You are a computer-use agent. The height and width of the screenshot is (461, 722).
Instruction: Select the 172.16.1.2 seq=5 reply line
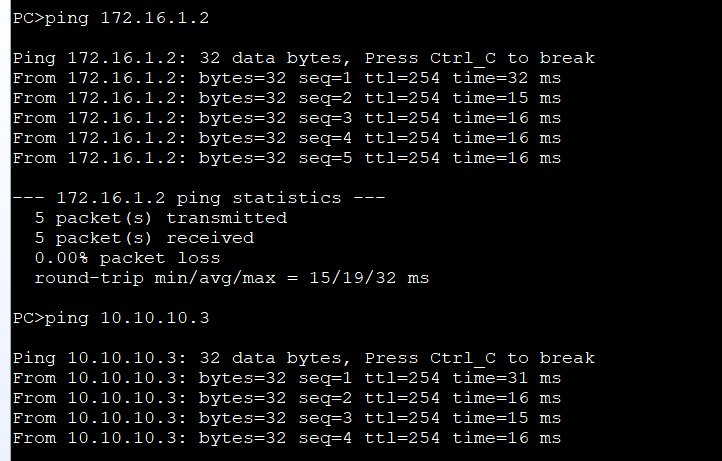click(287, 158)
